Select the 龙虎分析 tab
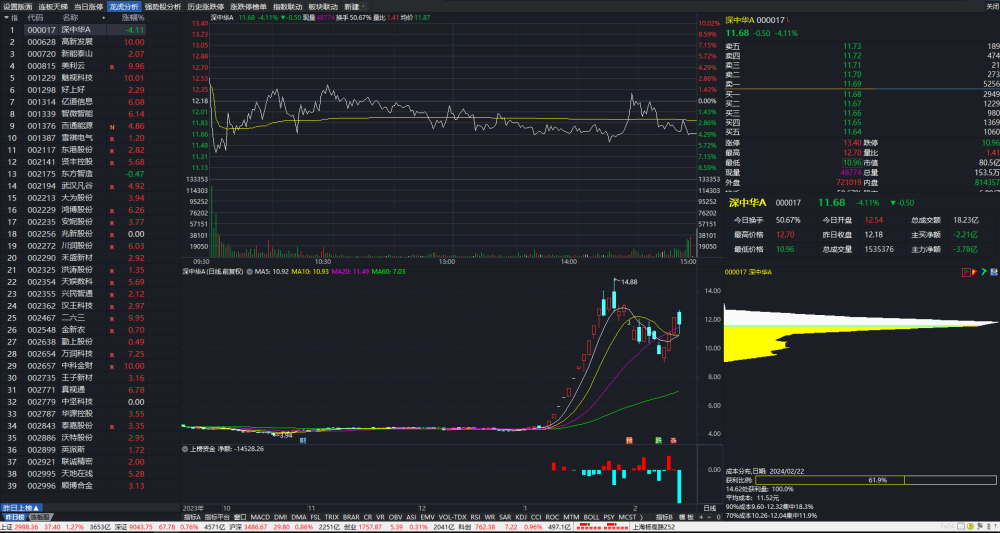 click(x=124, y=6)
